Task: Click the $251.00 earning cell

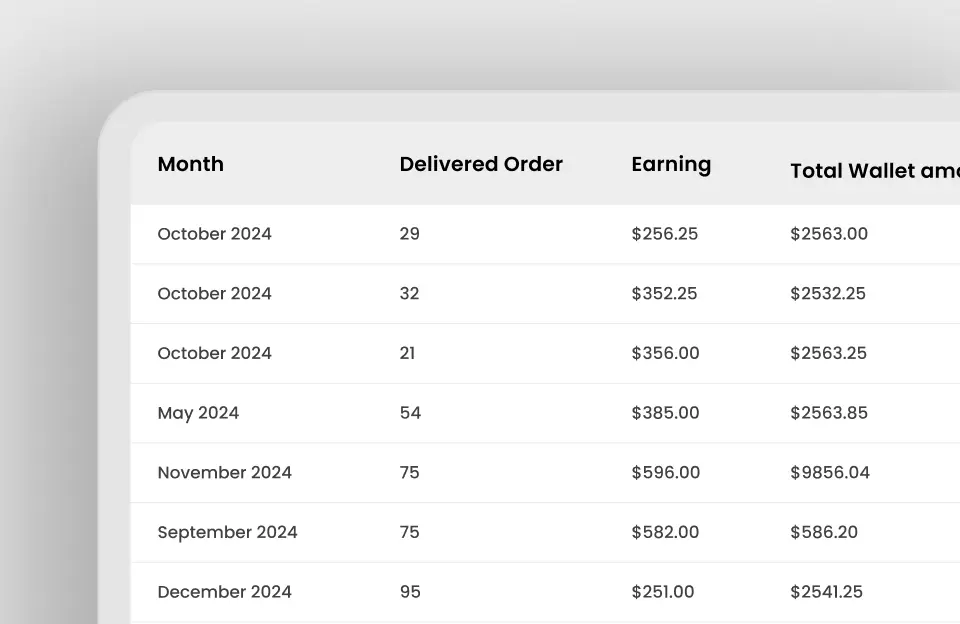Action: coord(662,592)
